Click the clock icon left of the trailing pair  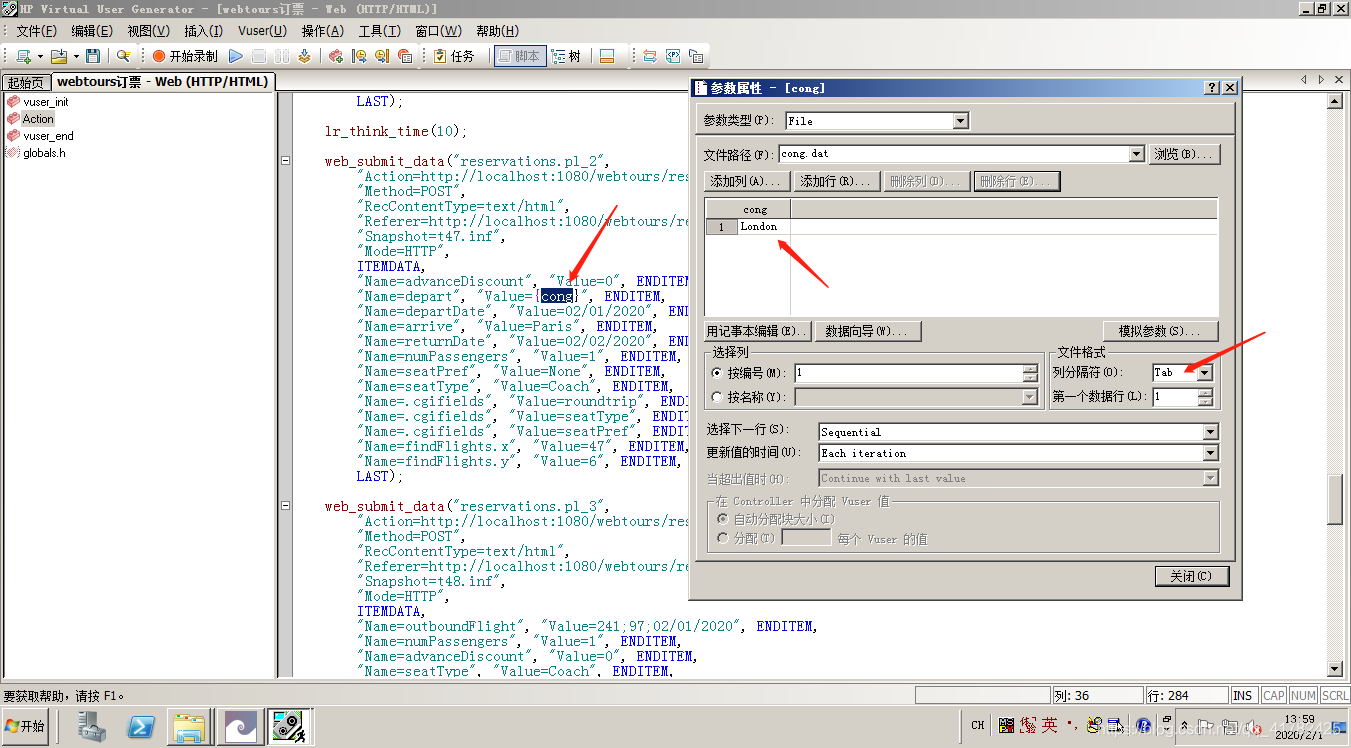(x=359, y=56)
